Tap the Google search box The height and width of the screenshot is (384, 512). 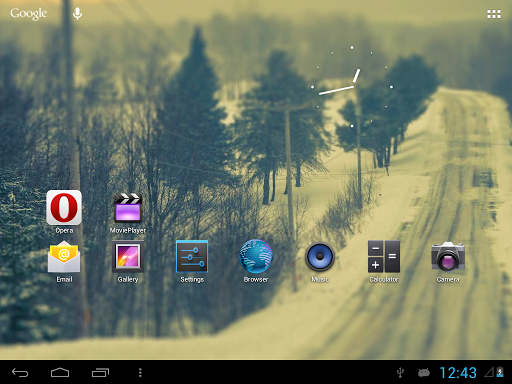tap(29, 14)
